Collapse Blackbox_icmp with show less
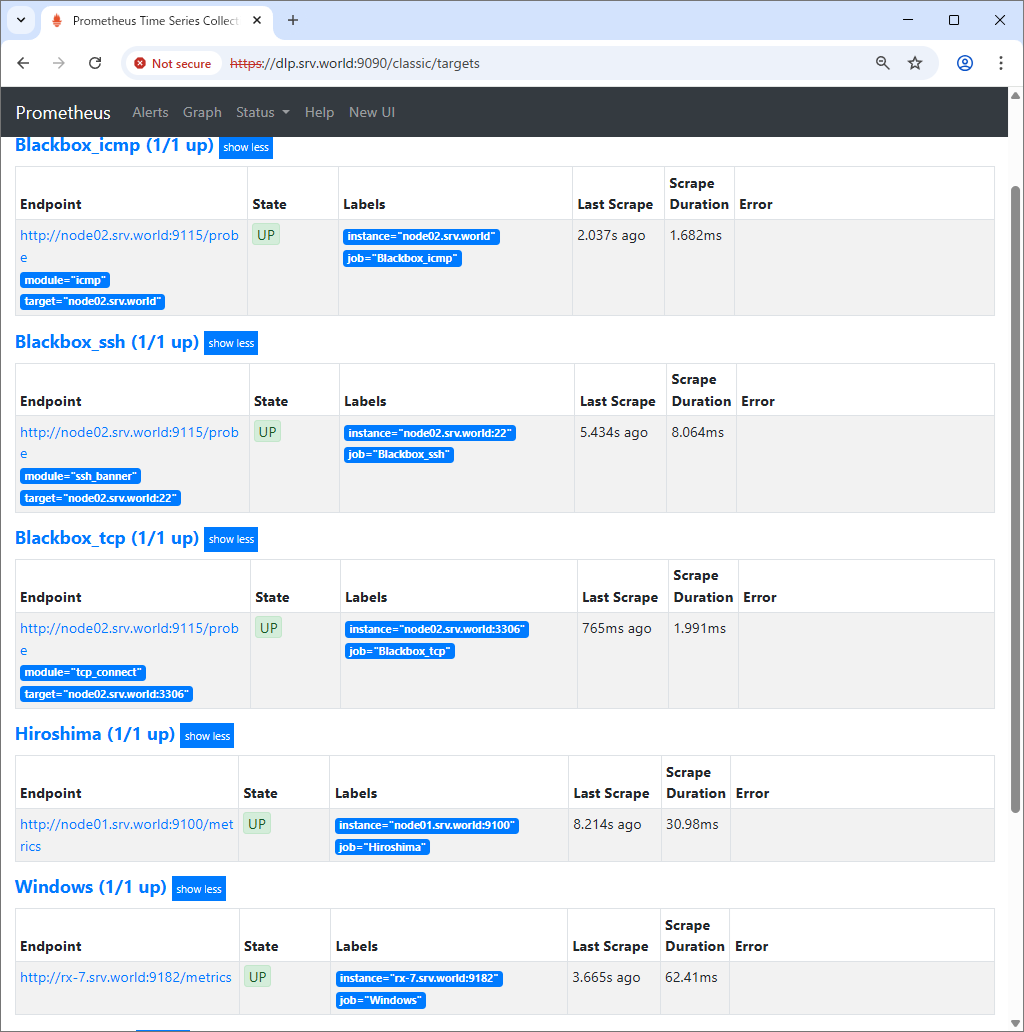The image size is (1024, 1032). (245, 147)
